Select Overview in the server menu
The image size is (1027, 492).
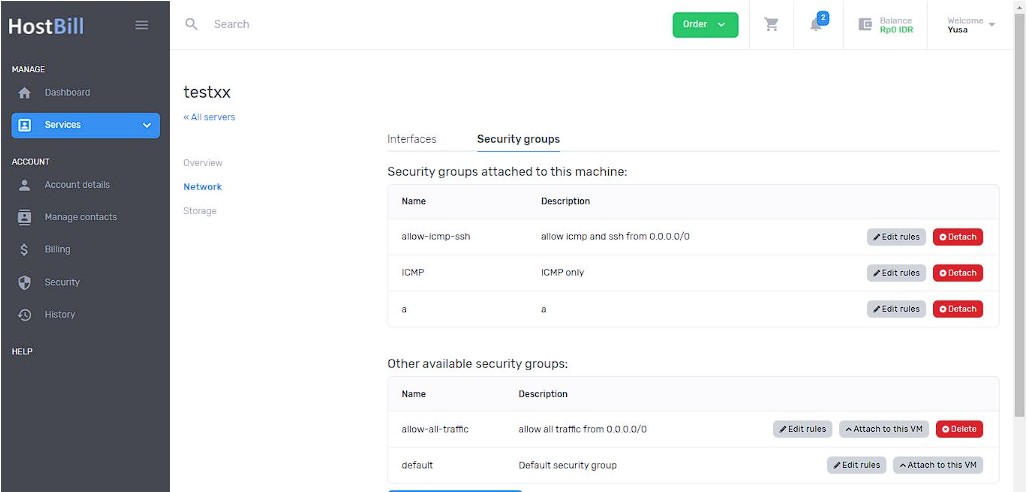tap(202, 162)
